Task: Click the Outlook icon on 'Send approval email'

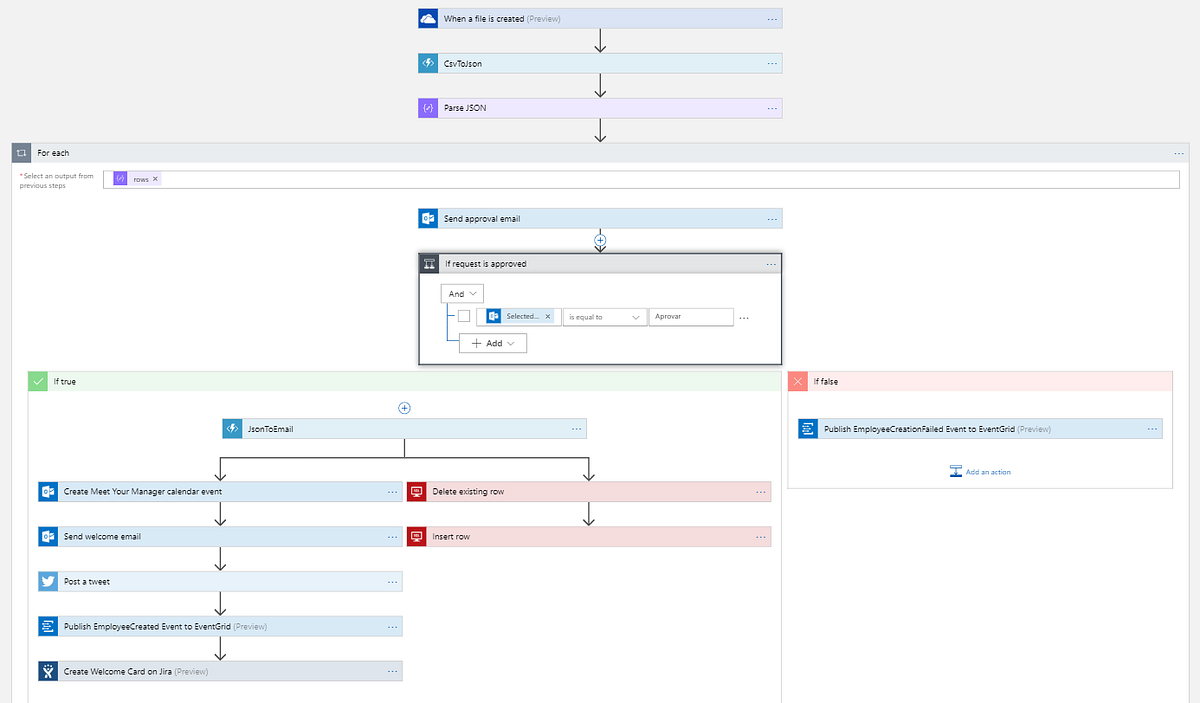Action: point(427,217)
